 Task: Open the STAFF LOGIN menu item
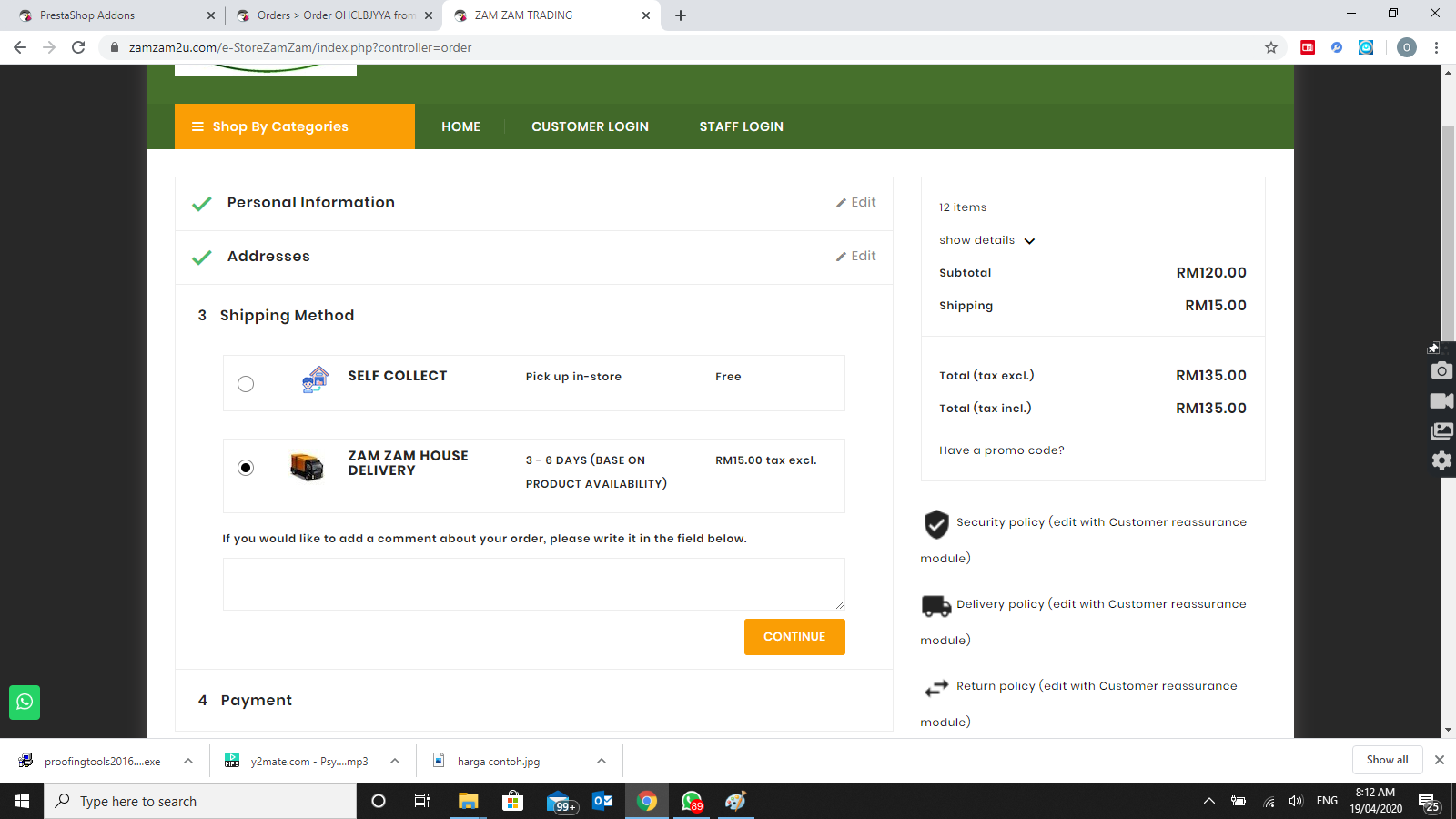tap(742, 126)
